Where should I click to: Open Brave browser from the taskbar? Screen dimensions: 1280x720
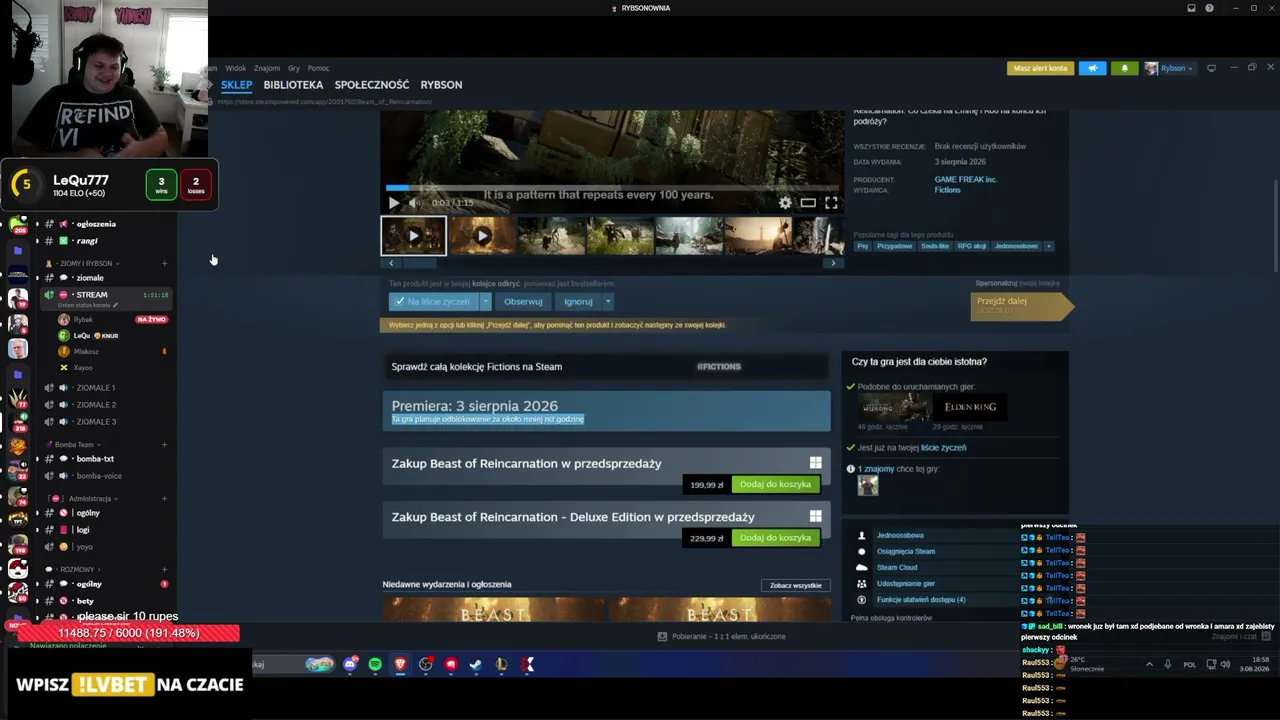400,664
